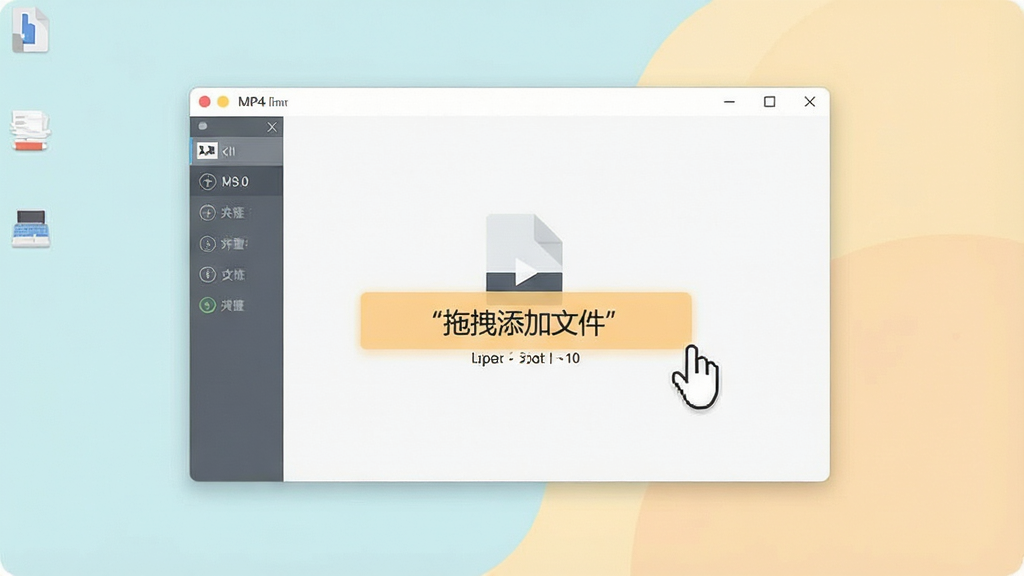
Task: Open the stacked papers desktop icon
Action: point(30,131)
